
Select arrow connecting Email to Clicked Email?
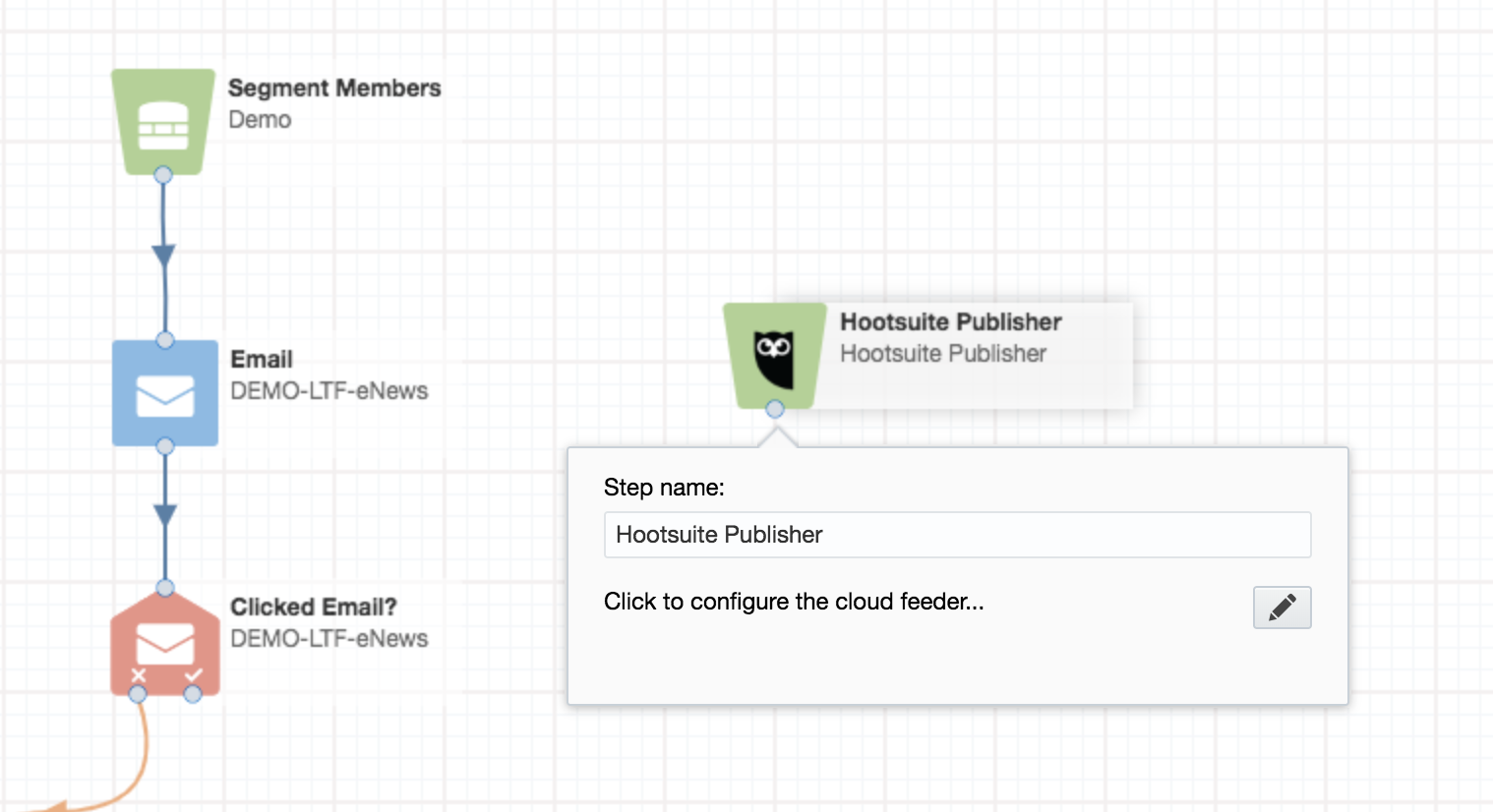[165, 515]
